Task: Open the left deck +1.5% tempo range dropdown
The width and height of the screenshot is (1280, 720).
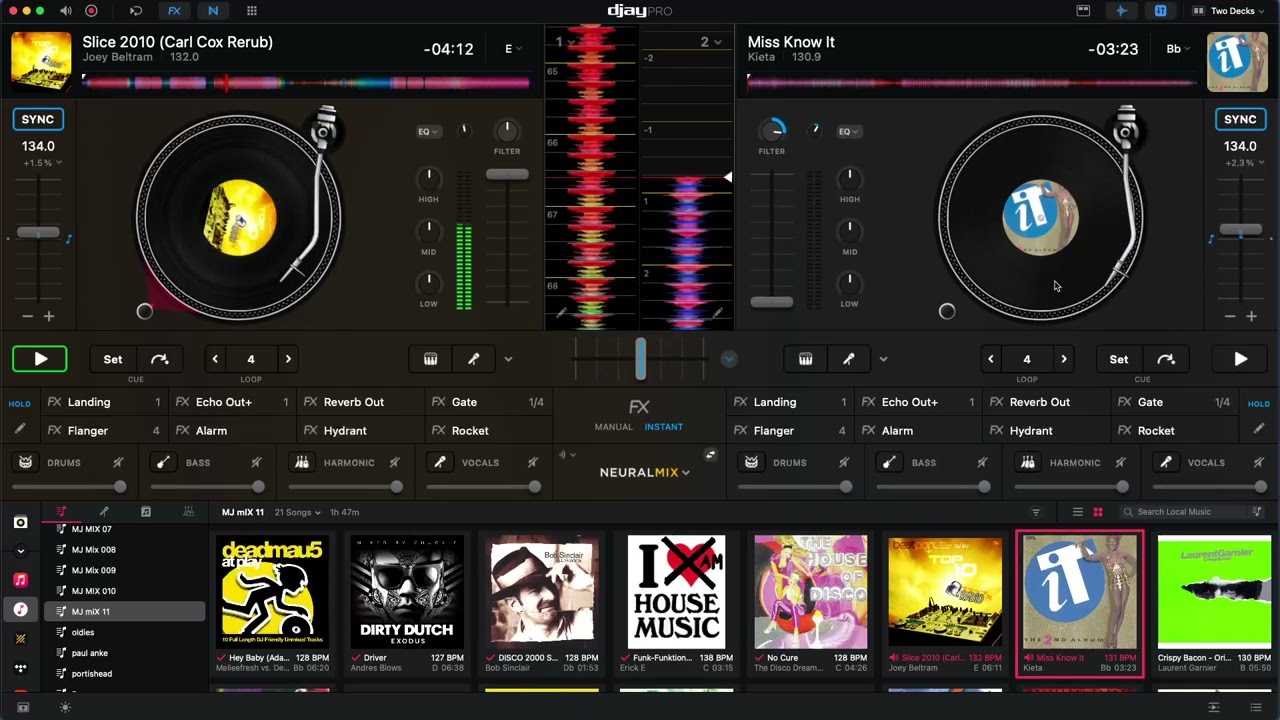Action: [x=41, y=163]
